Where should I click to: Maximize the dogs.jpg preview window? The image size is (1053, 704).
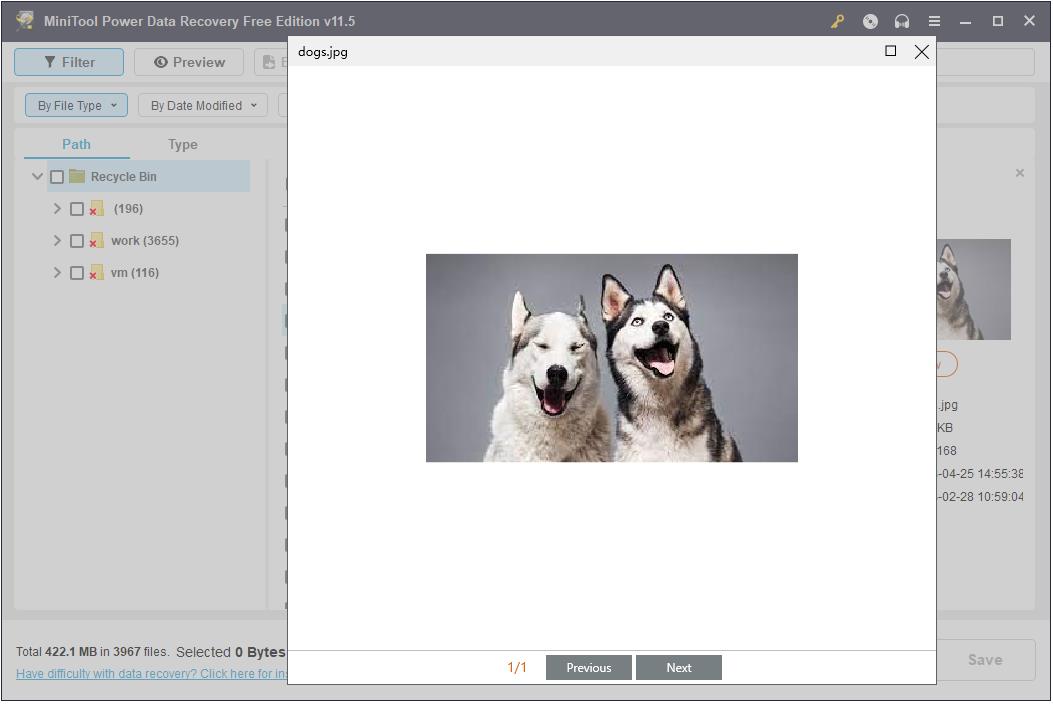(x=890, y=51)
